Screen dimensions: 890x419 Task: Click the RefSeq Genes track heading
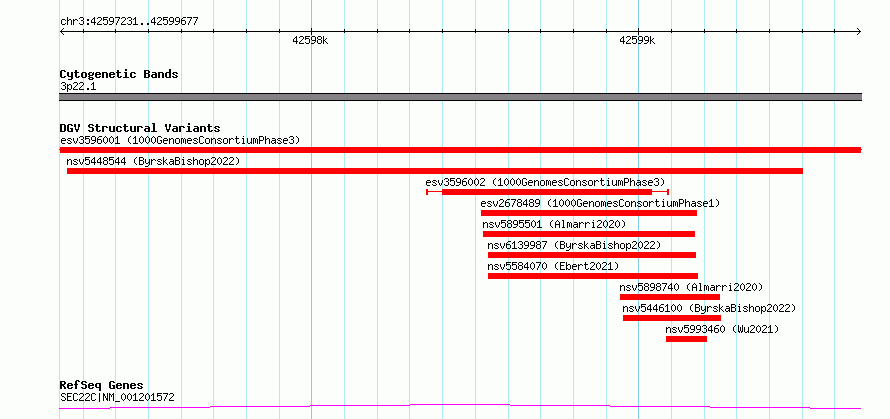(x=102, y=386)
